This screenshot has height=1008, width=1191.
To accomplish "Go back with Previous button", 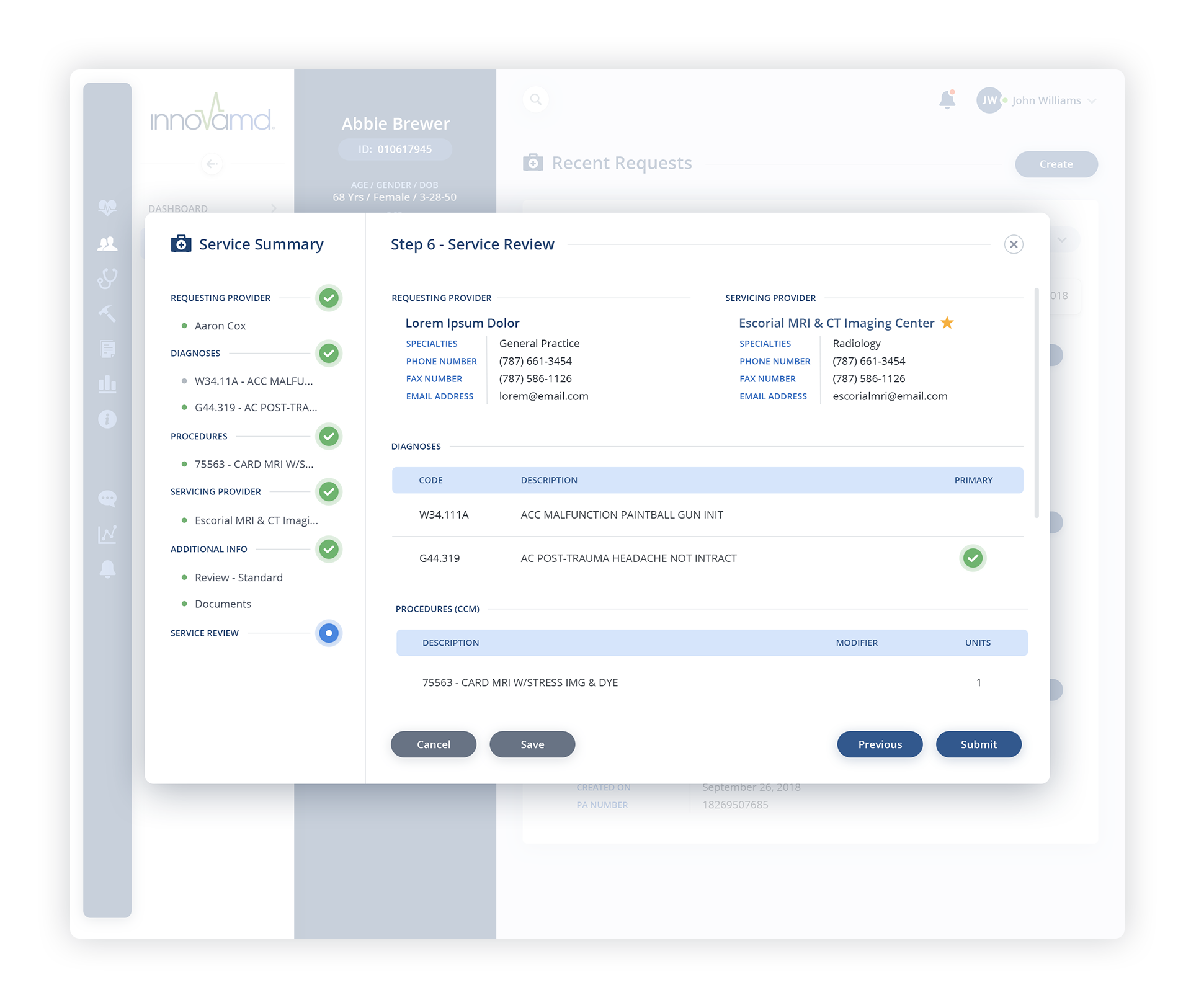I will tap(880, 744).
